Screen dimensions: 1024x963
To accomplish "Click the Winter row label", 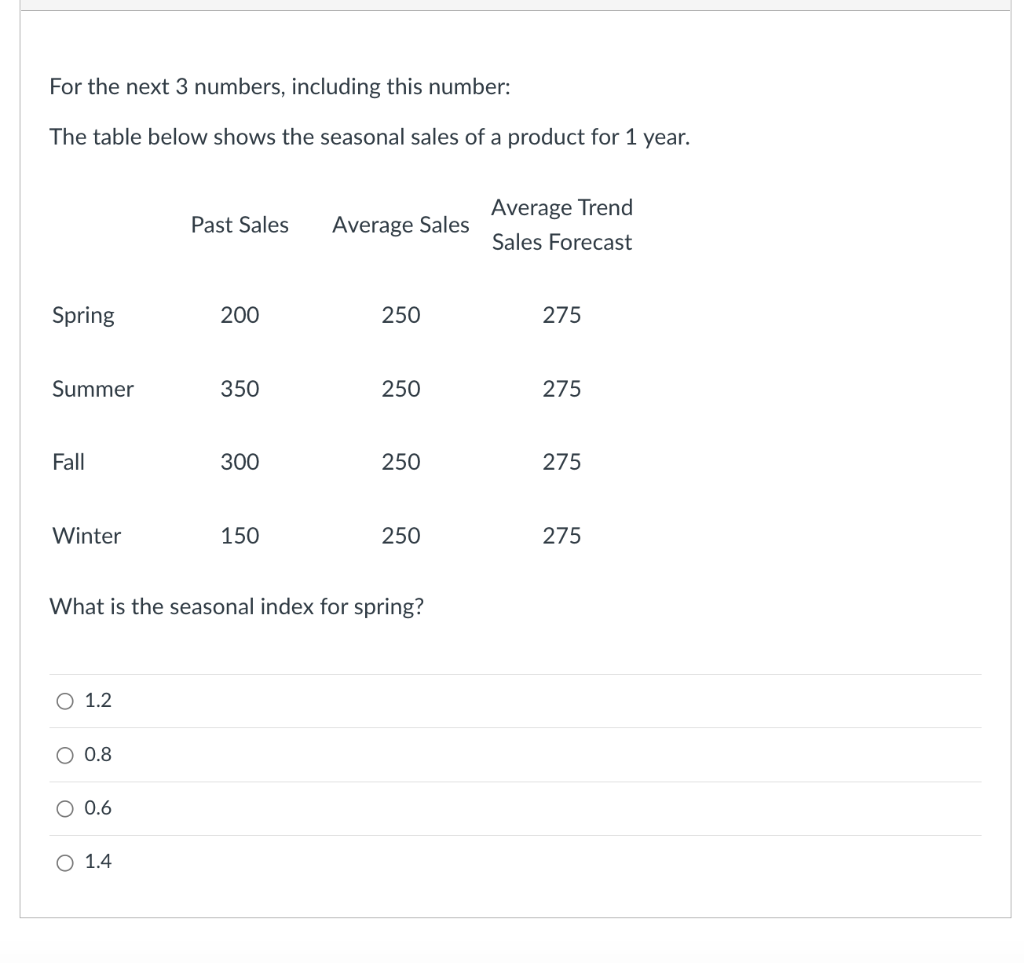I will coord(86,536).
